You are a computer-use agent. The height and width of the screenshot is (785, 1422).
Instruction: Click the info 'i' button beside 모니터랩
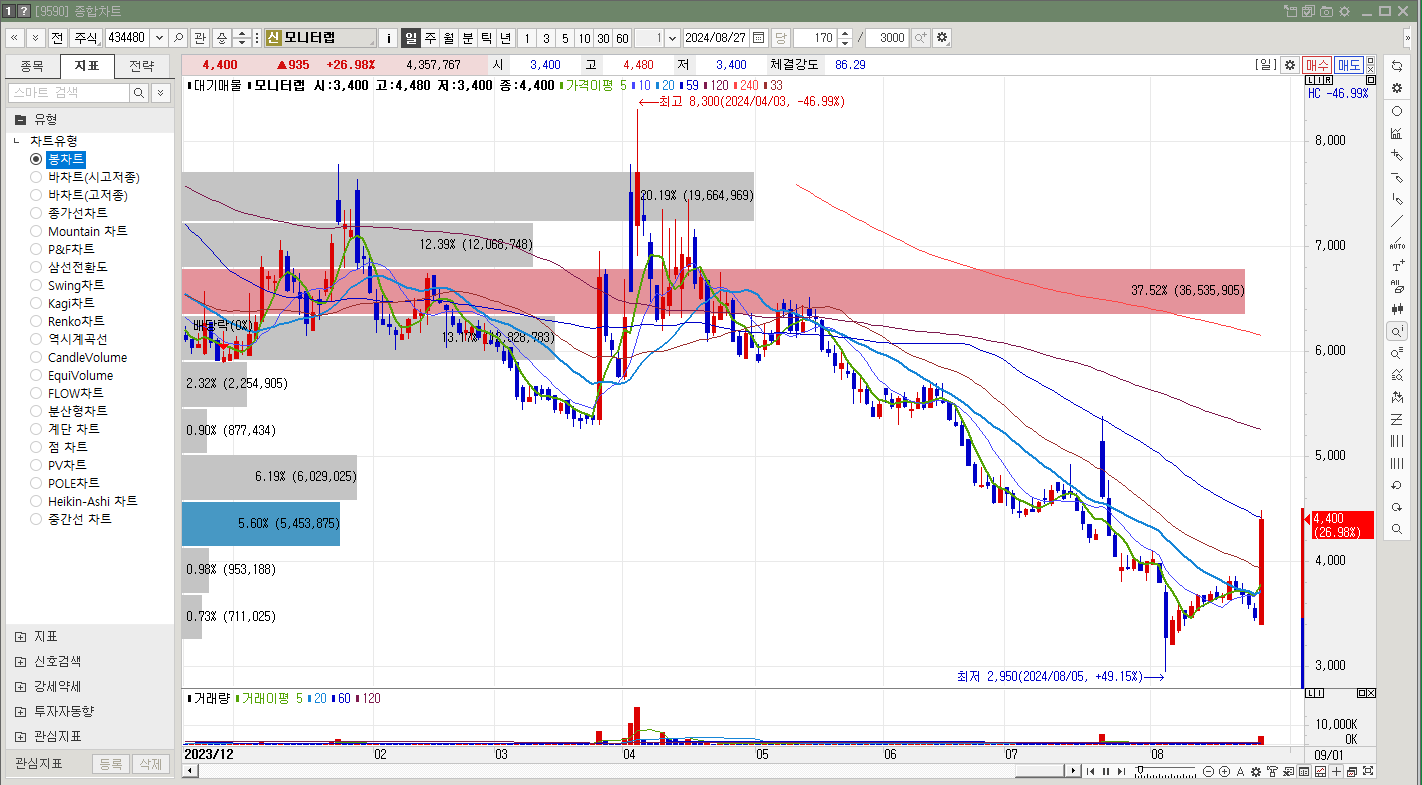pos(389,38)
